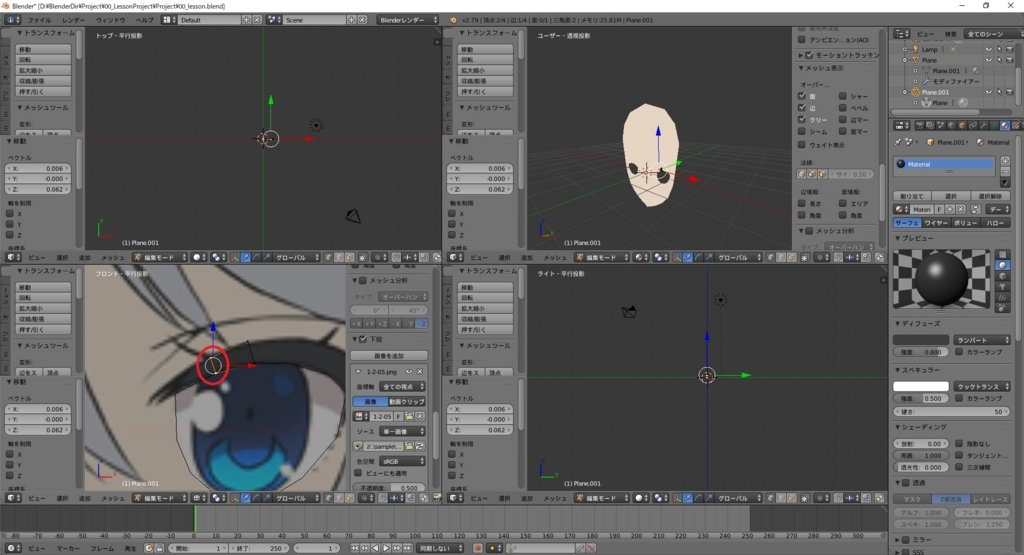Reload the background image with refresh icon
Image resolution: width=1024 pixels, height=555 pixels.
[x=420, y=447]
